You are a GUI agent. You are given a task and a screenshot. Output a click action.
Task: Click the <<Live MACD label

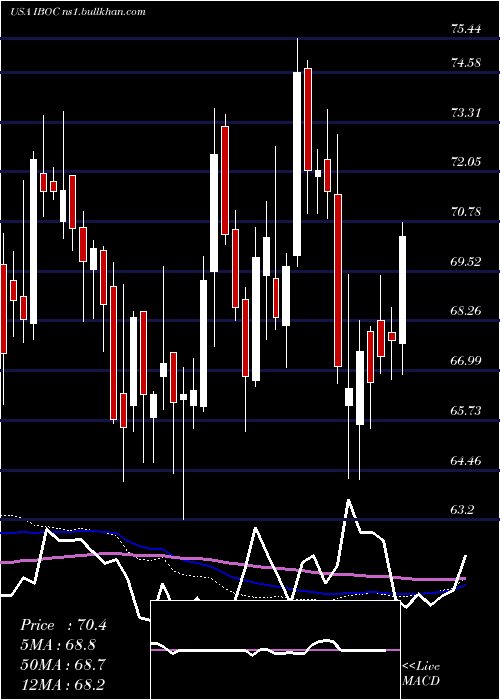(421, 674)
